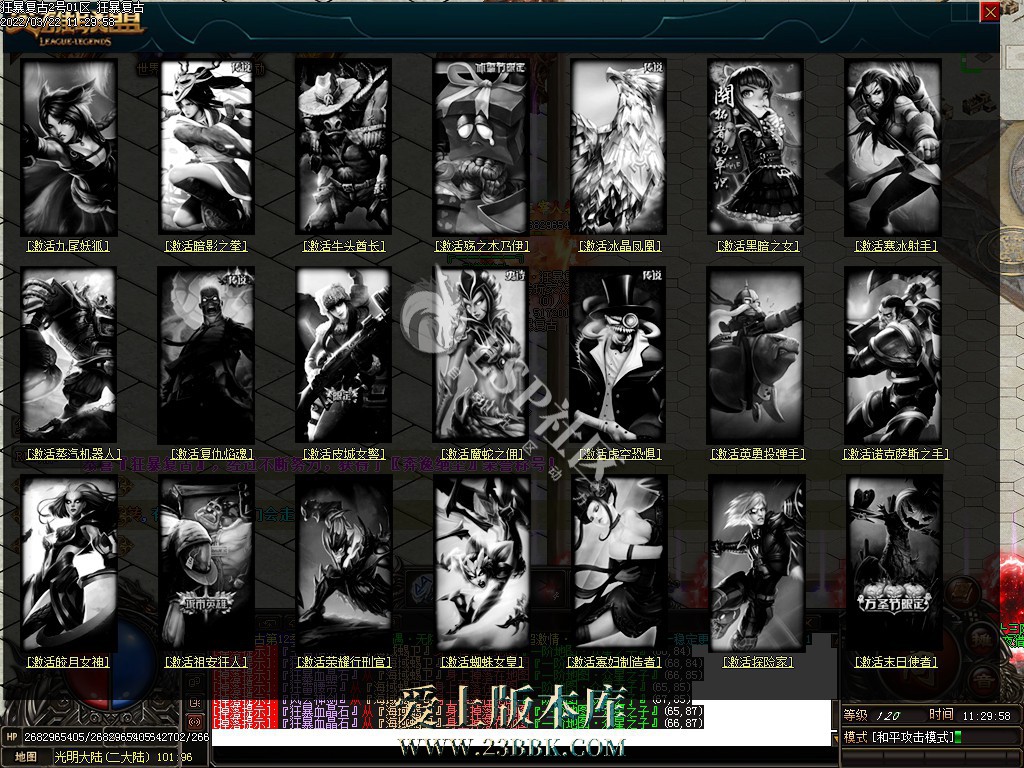Click the 激活冰晶凤凰 link
The width and height of the screenshot is (1024, 768).
620,246
